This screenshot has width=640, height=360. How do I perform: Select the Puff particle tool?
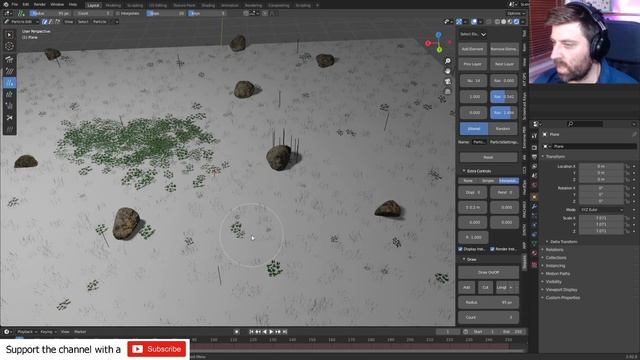coord(9,106)
